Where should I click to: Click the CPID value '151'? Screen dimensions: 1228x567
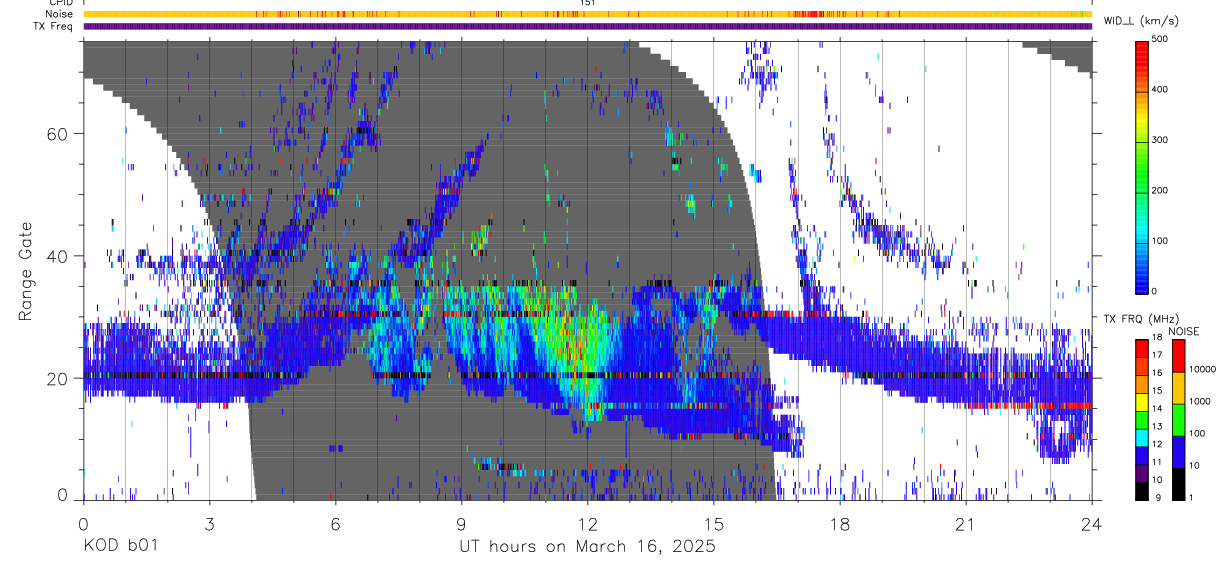[587, 3]
